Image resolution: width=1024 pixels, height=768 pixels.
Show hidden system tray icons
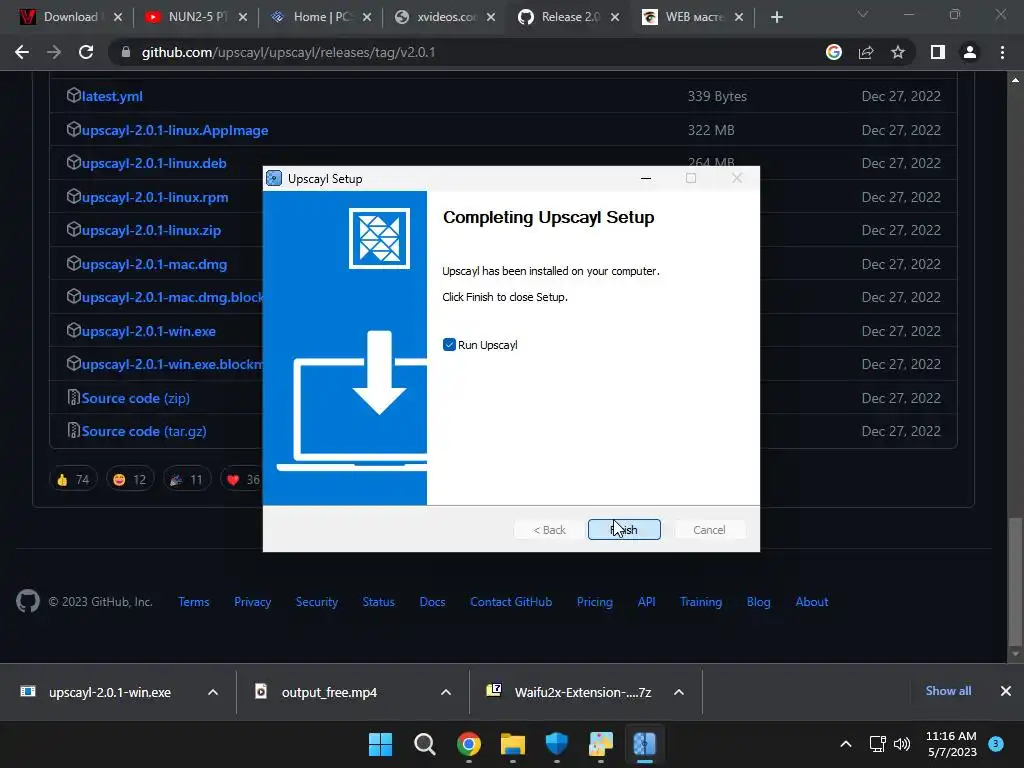click(x=846, y=744)
